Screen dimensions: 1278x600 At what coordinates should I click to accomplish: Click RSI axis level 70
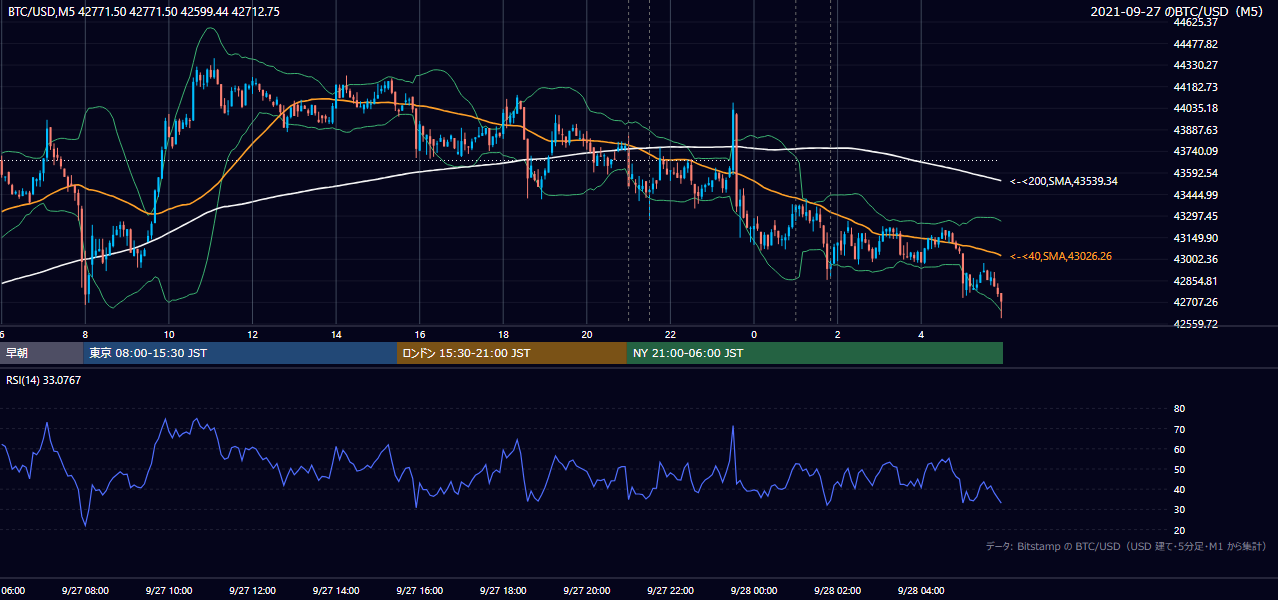click(x=1180, y=429)
